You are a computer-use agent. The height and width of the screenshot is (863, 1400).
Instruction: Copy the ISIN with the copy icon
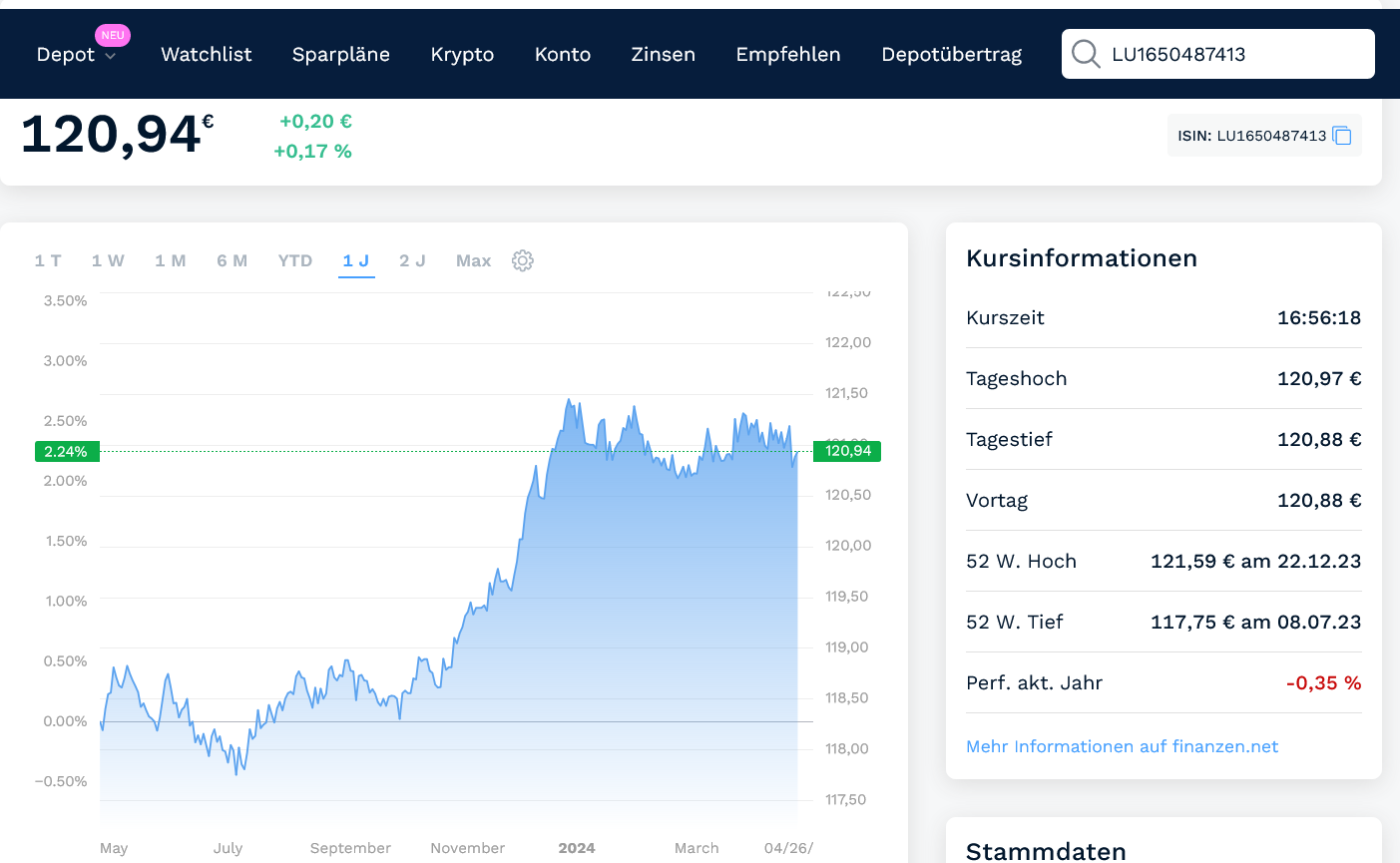coord(1342,136)
